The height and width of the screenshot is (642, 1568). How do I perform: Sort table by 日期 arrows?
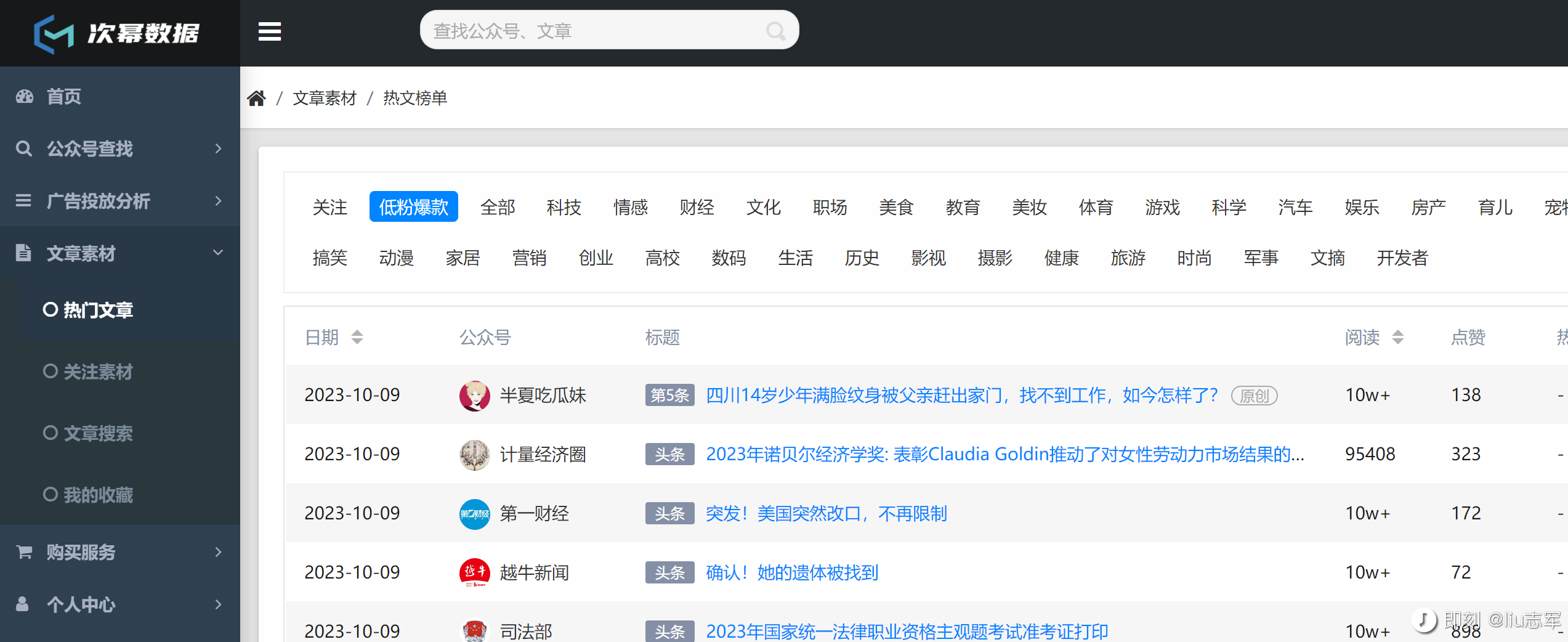(357, 337)
